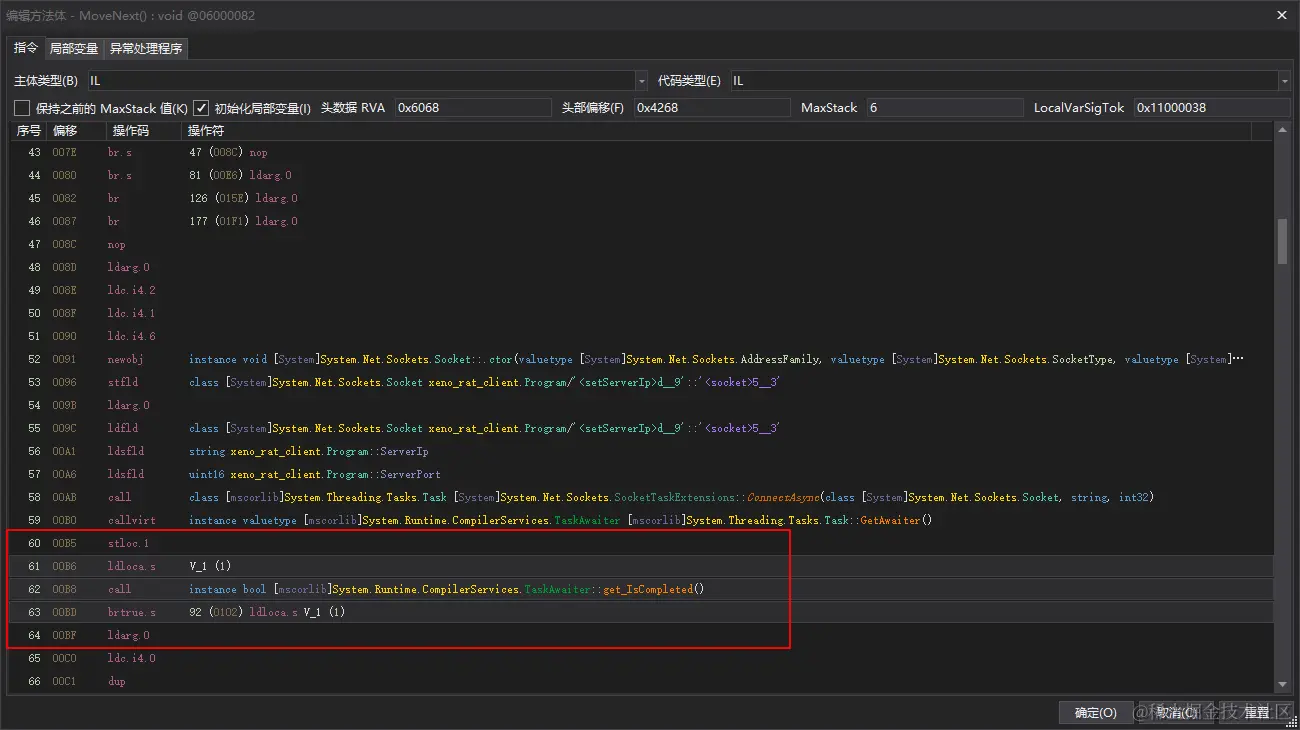Select the call ConnectAsync row

[x=641, y=497]
